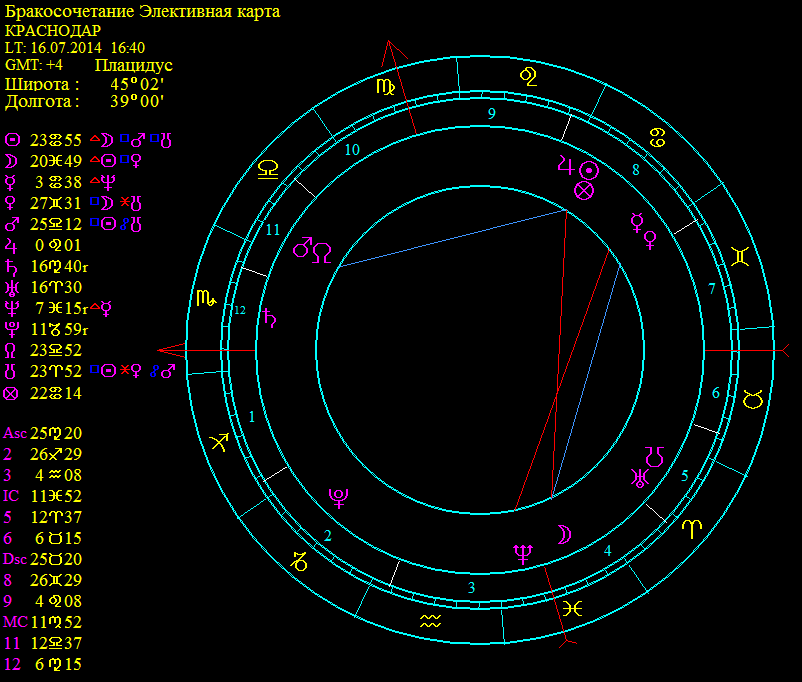
Task: Select the Taurus sign glyph on the outer ring
Action: (752, 399)
